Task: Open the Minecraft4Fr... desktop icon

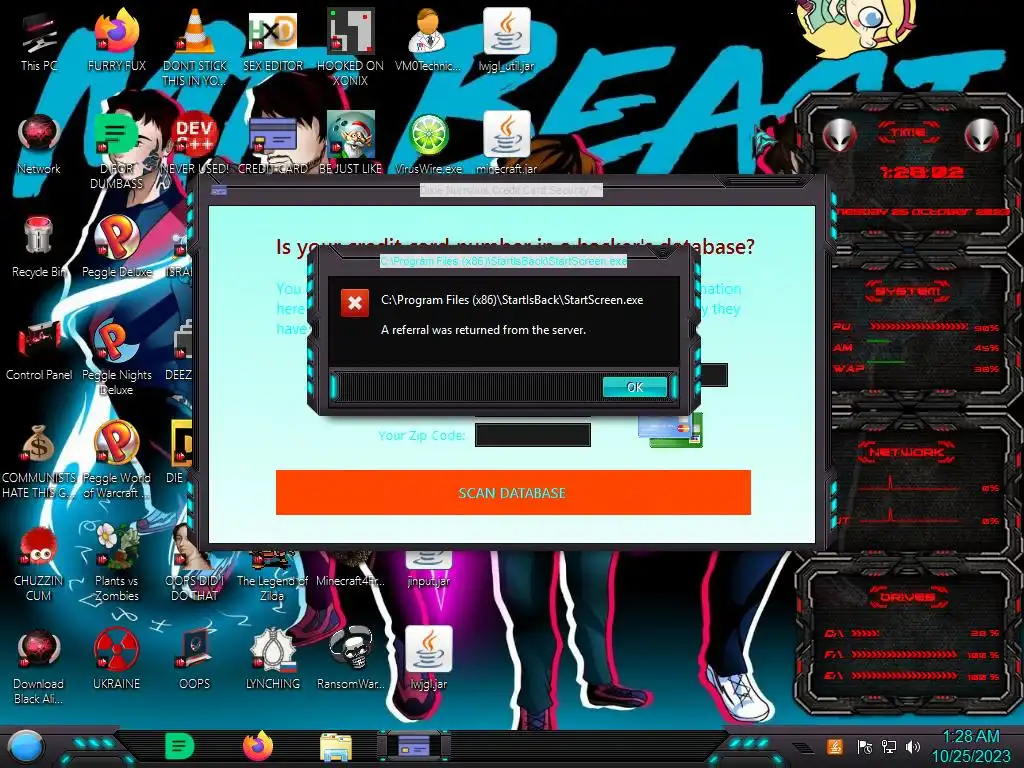Action: (x=351, y=571)
